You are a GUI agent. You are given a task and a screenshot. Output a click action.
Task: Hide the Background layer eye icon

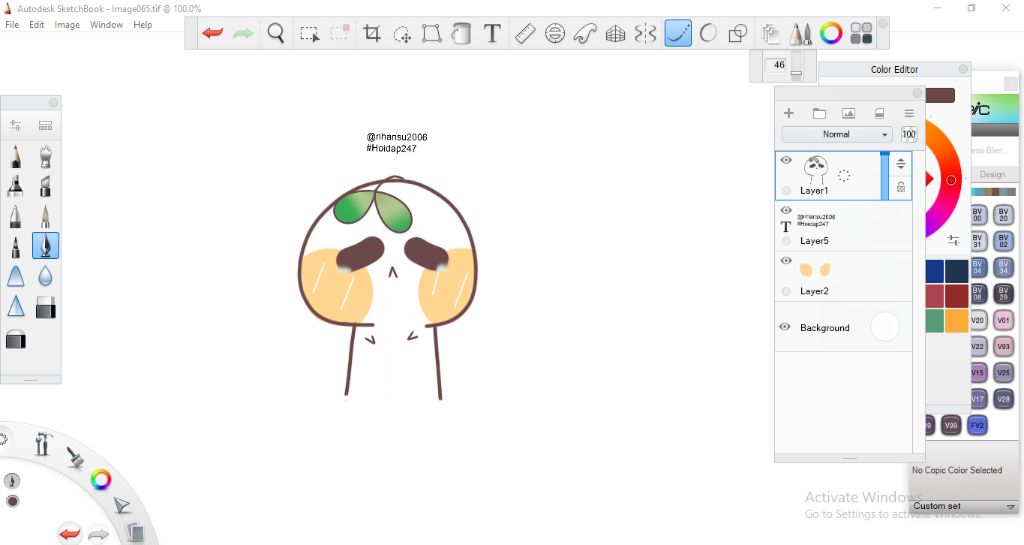(x=786, y=327)
